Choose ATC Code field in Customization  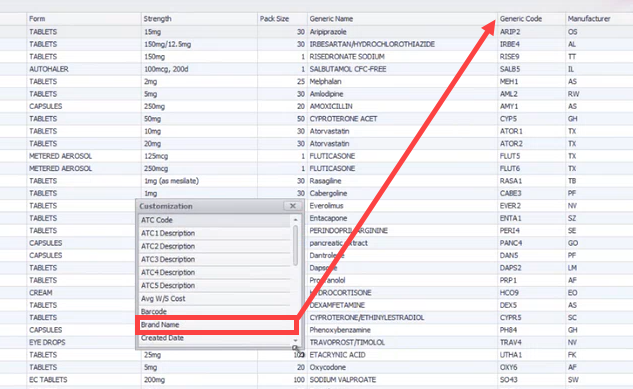pos(215,220)
